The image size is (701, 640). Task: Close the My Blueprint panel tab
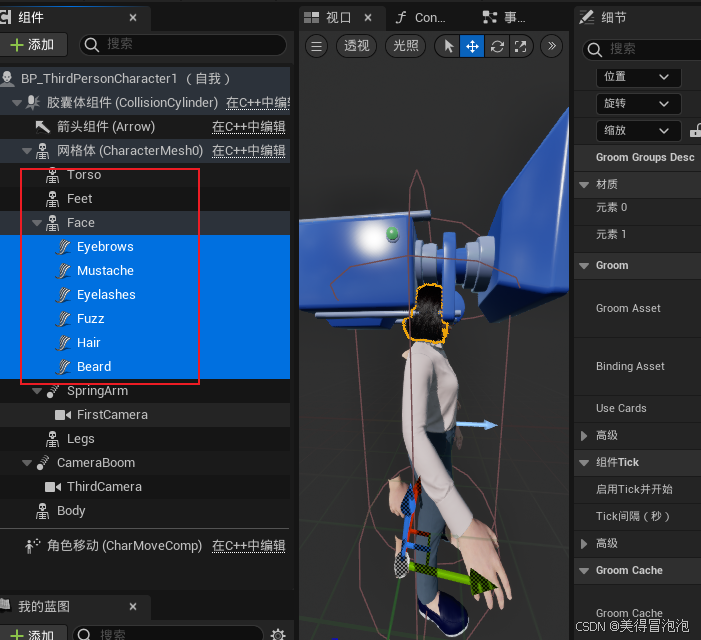133,607
